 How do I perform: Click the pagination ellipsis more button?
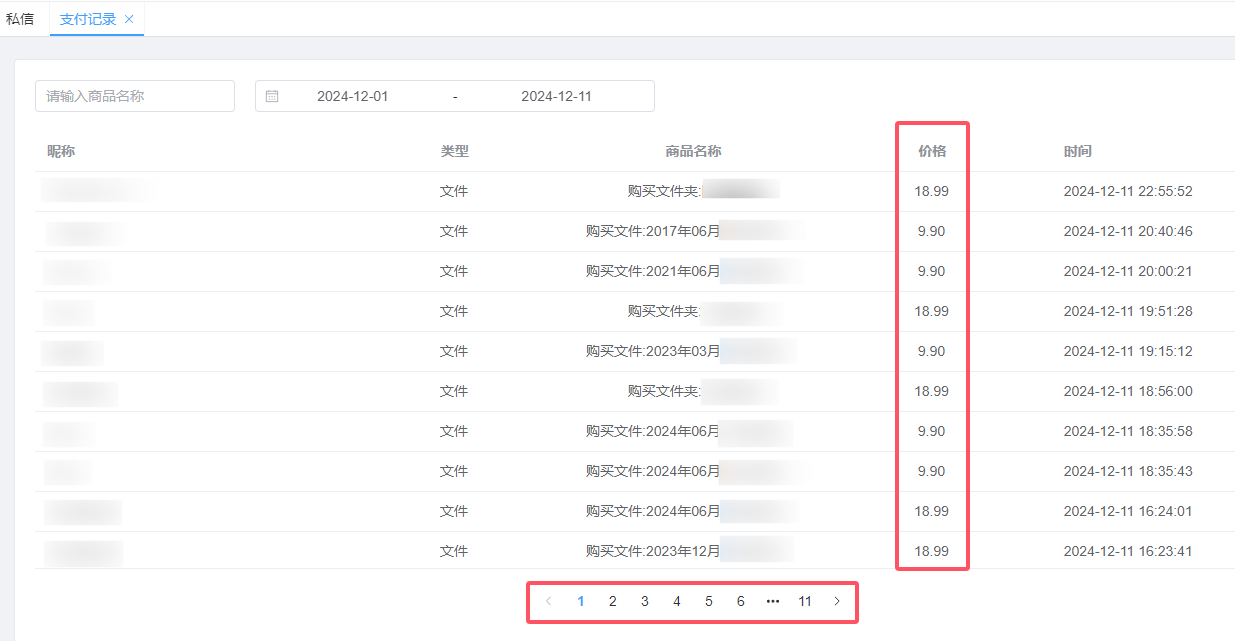click(x=773, y=601)
